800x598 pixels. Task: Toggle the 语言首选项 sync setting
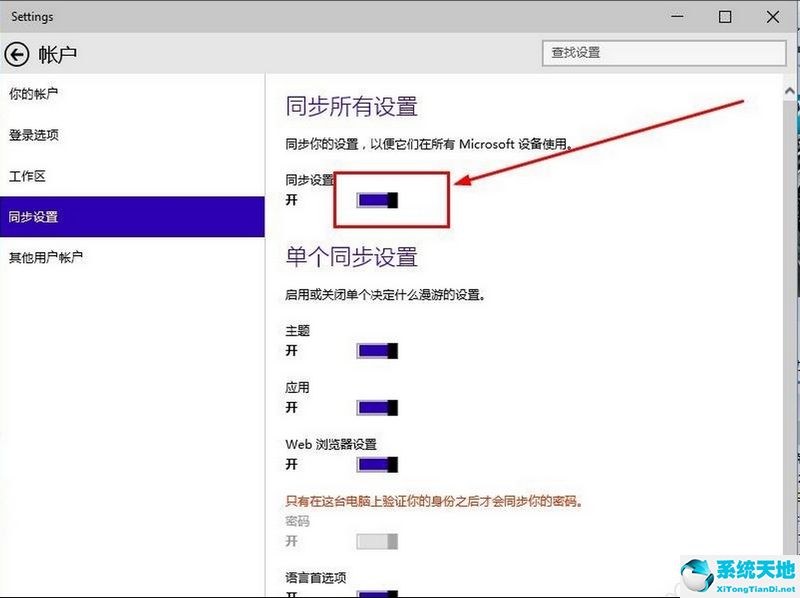point(377,593)
